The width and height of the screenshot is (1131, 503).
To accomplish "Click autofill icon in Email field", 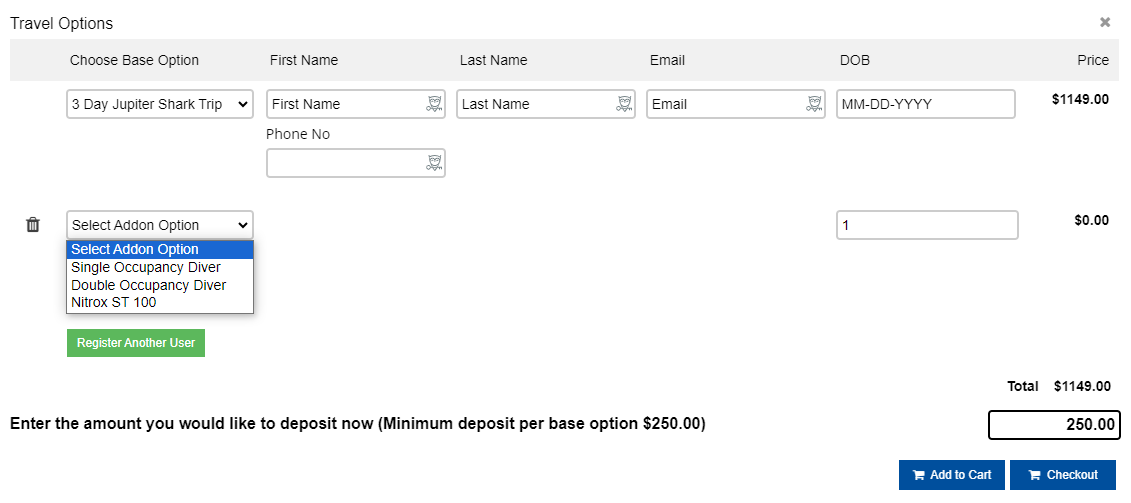I will (814, 104).
